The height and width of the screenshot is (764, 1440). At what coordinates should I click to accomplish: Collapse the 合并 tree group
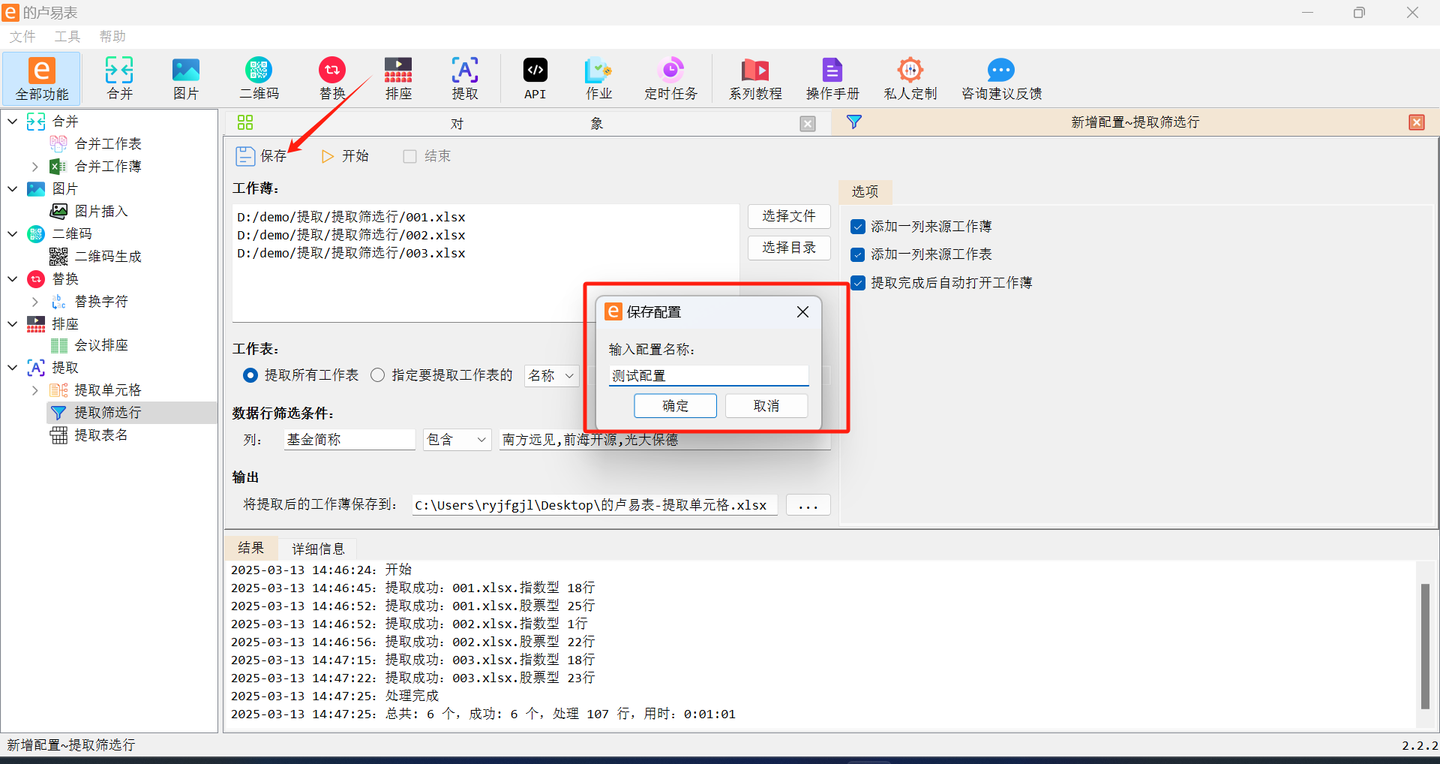[13, 121]
